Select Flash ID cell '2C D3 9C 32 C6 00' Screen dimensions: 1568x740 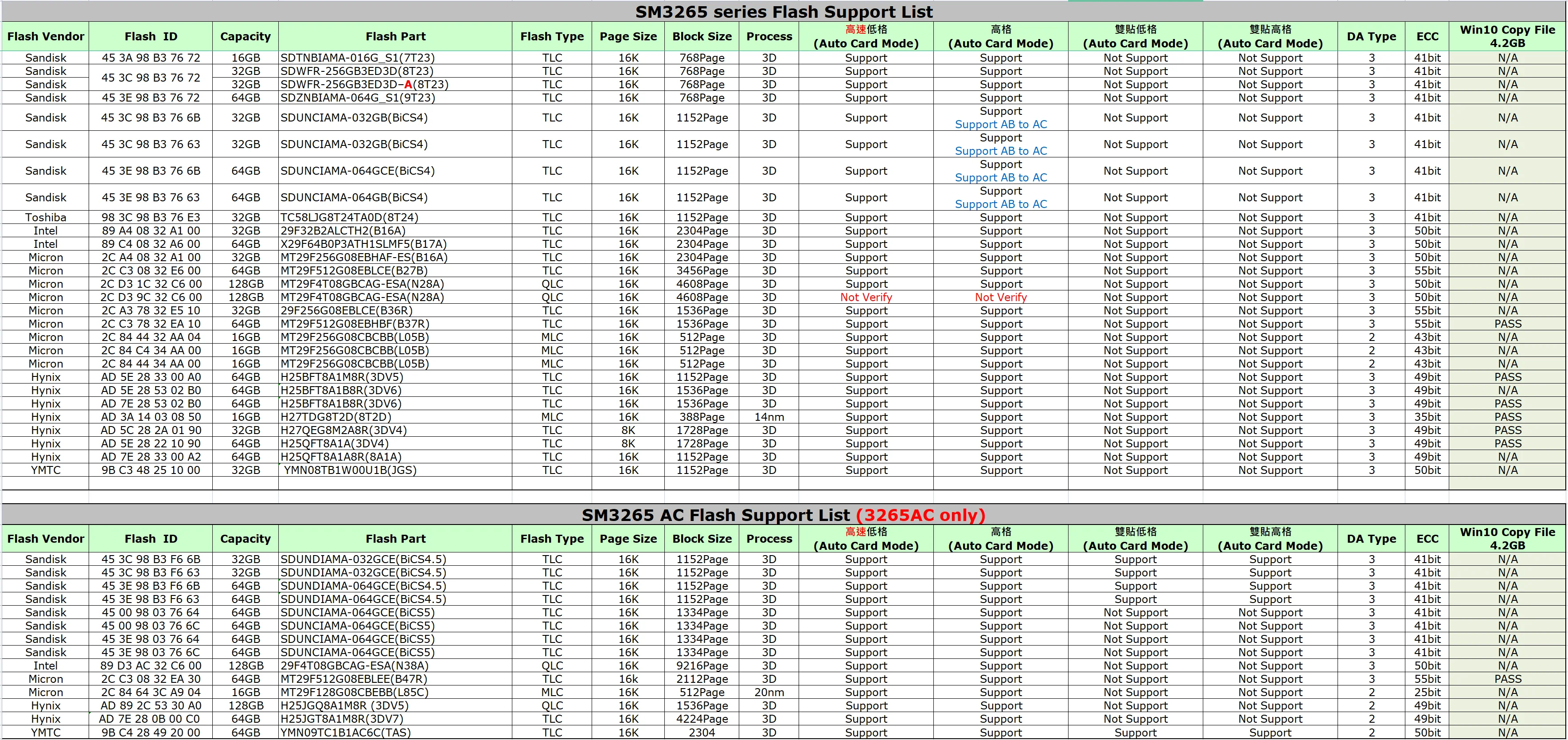pyautogui.click(x=151, y=298)
